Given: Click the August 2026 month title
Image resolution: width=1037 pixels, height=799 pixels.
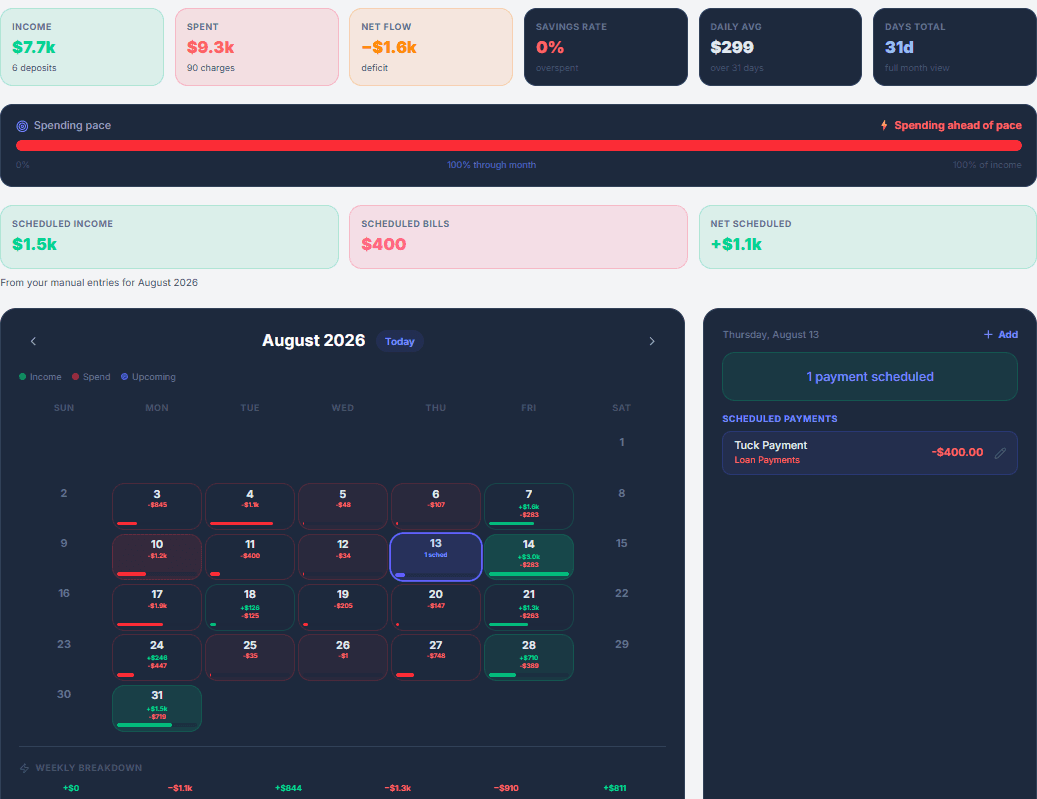Looking at the screenshot, I should pos(313,341).
